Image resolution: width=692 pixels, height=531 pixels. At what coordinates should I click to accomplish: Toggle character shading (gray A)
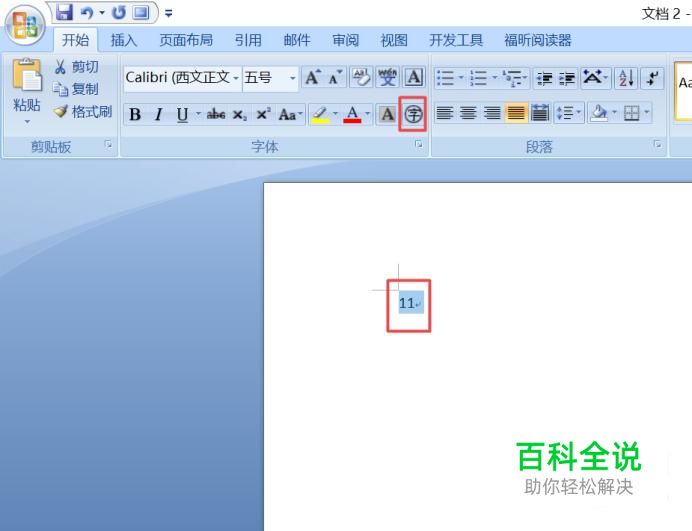click(x=387, y=115)
